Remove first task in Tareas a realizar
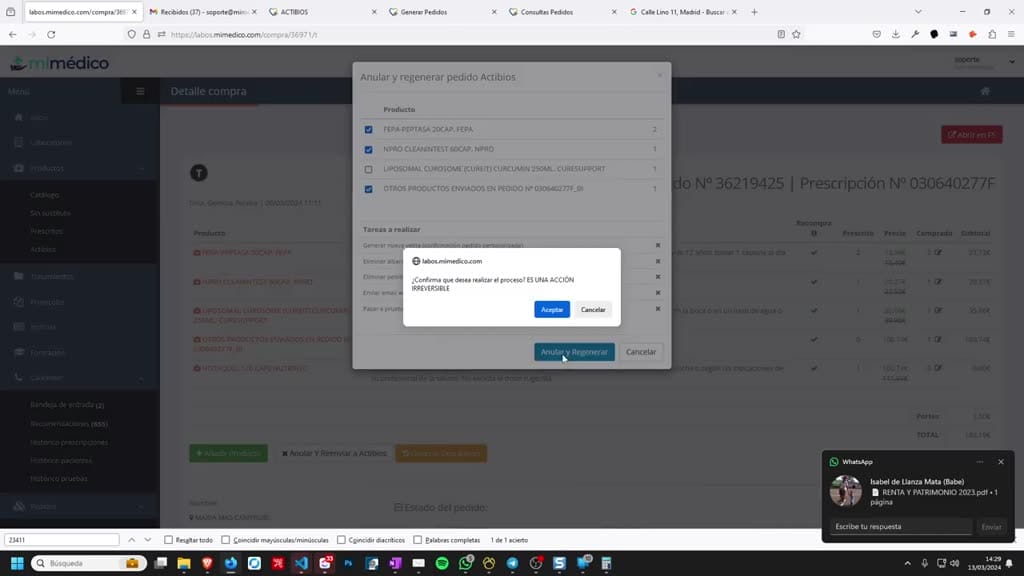1024x576 pixels. (x=658, y=246)
